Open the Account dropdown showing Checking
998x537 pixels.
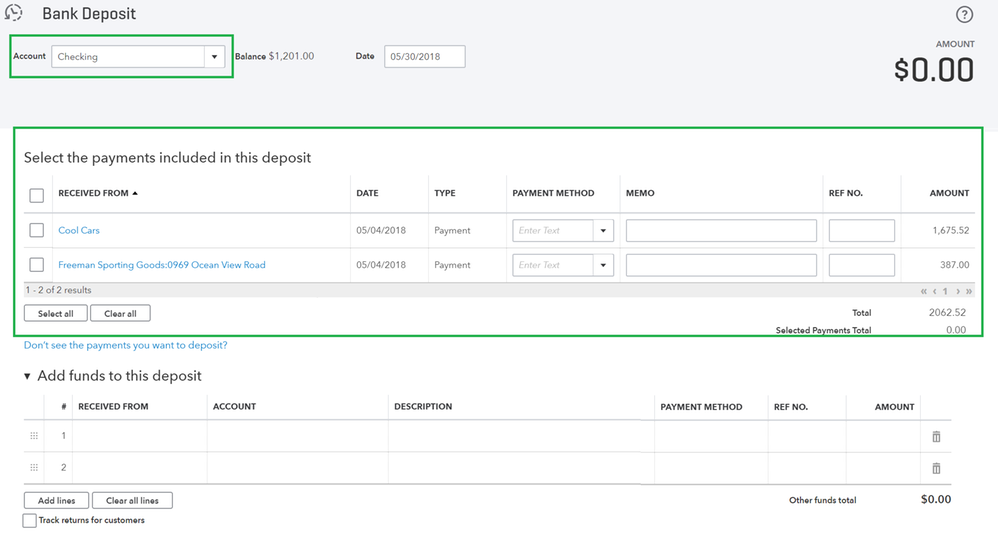coord(214,57)
